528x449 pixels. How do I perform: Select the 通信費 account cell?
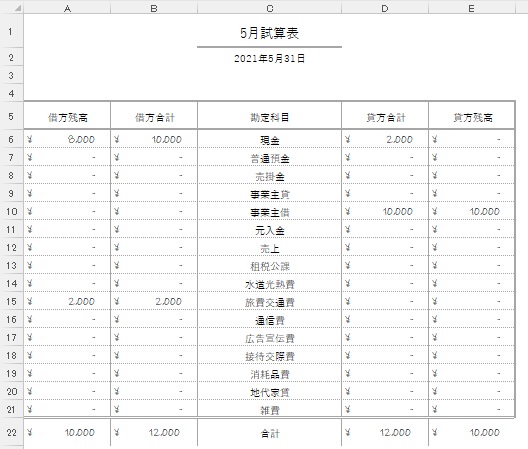[269, 319]
